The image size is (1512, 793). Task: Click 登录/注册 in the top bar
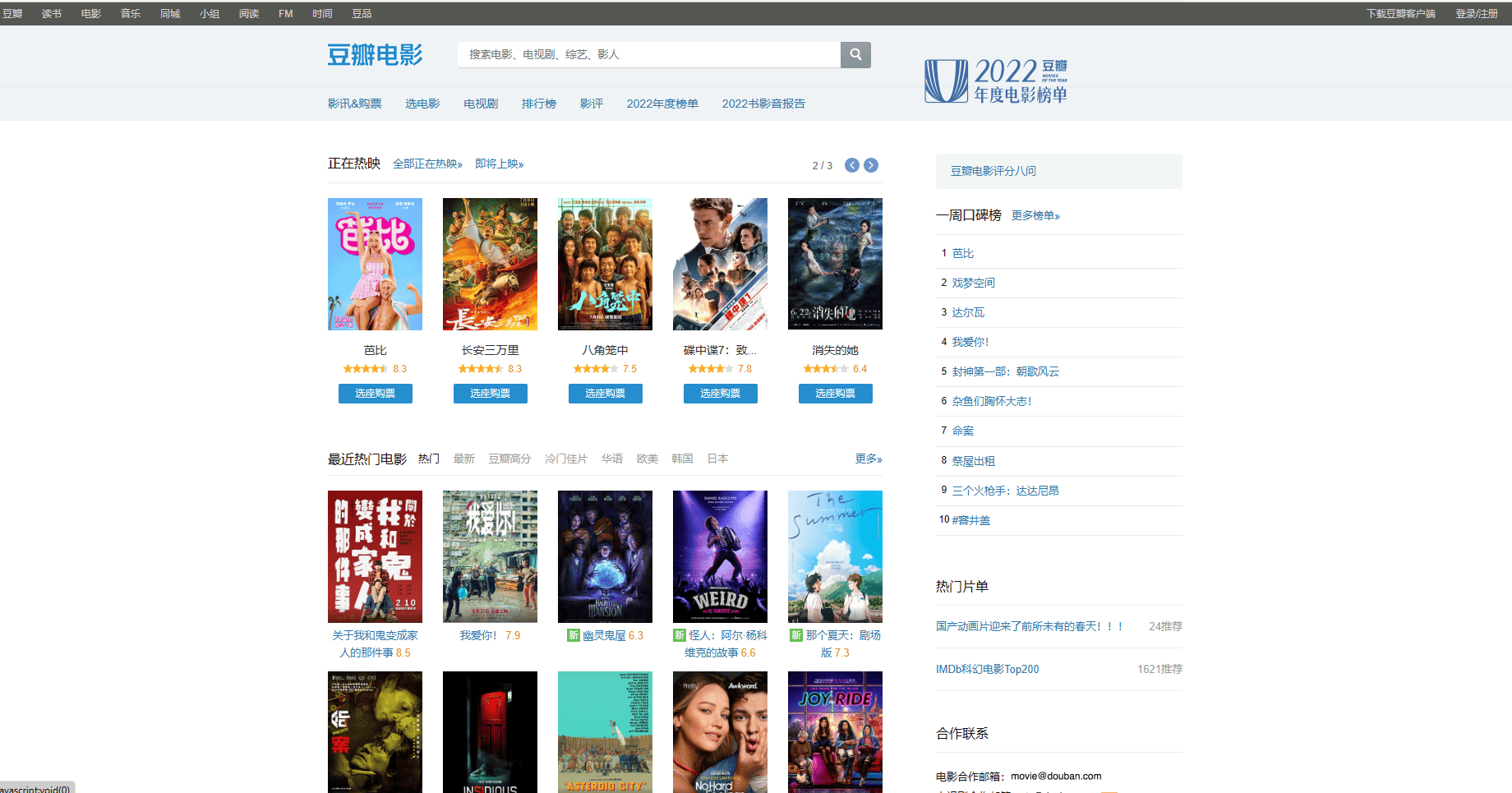(1477, 14)
